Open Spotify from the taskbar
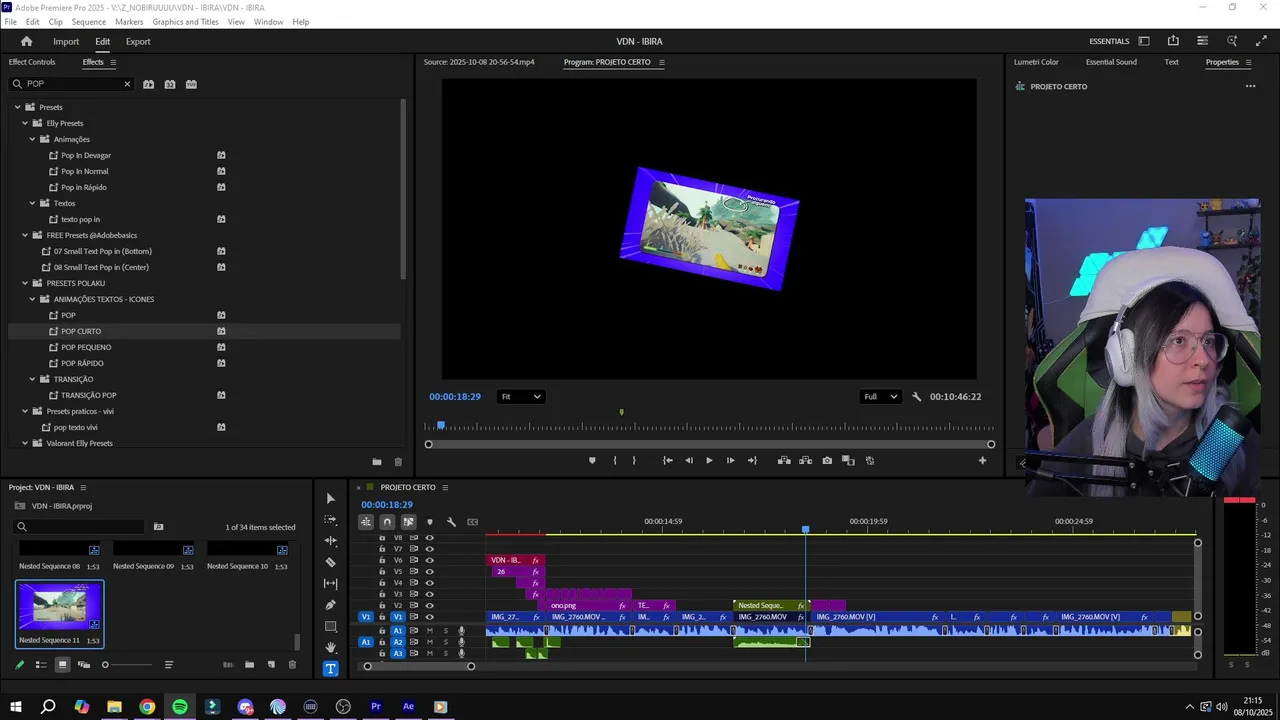Viewport: 1280px width, 720px height. coord(180,707)
